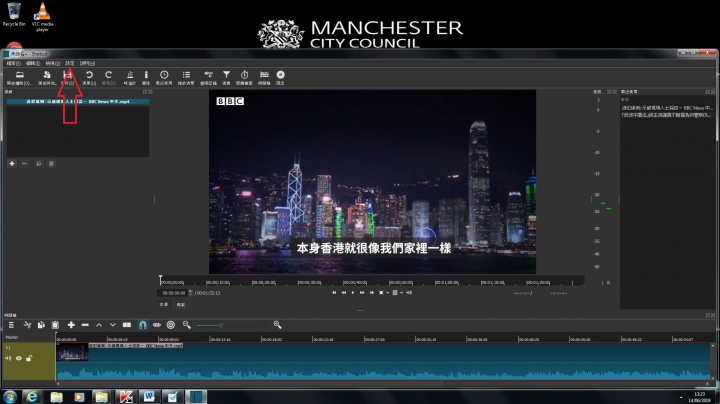Click the player scrub bar playhead

(x=160, y=280)
